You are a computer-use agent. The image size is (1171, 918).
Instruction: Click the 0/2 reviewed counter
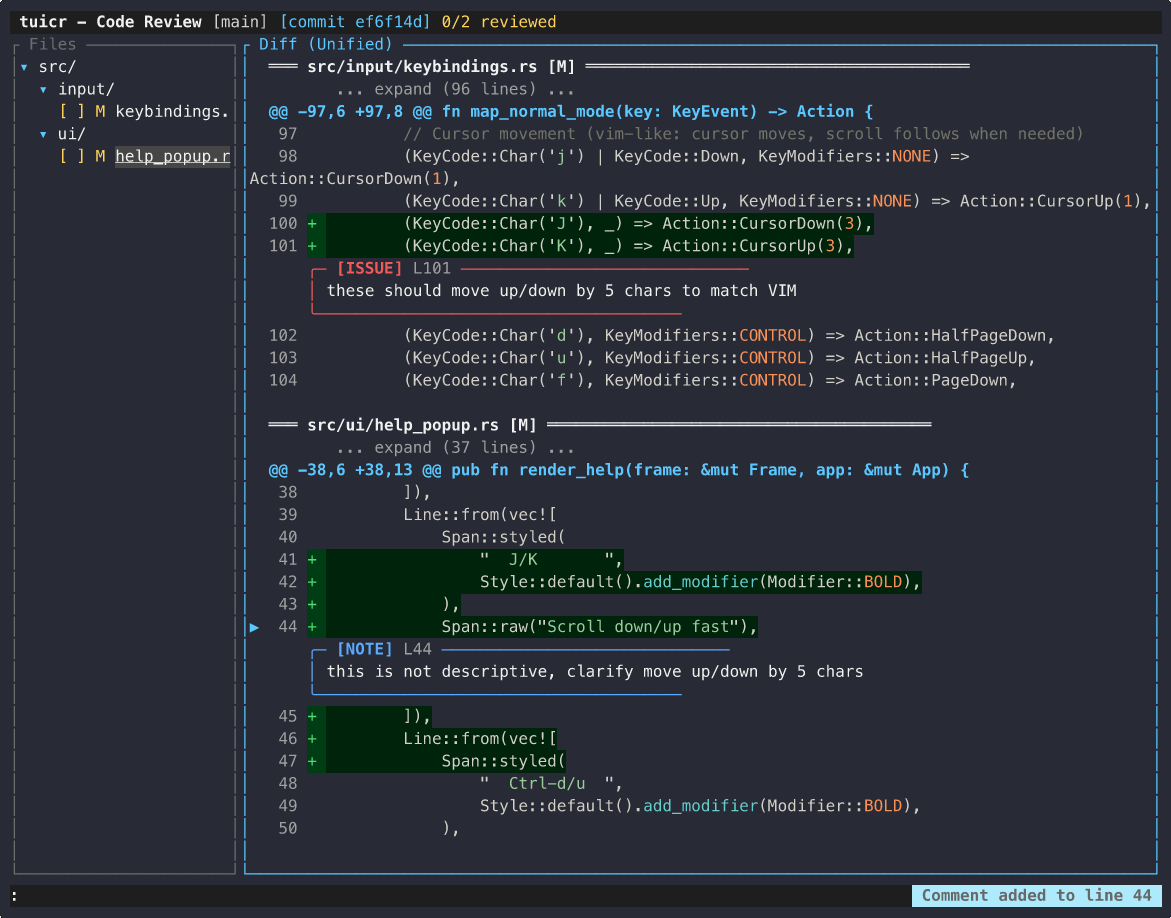499,22
